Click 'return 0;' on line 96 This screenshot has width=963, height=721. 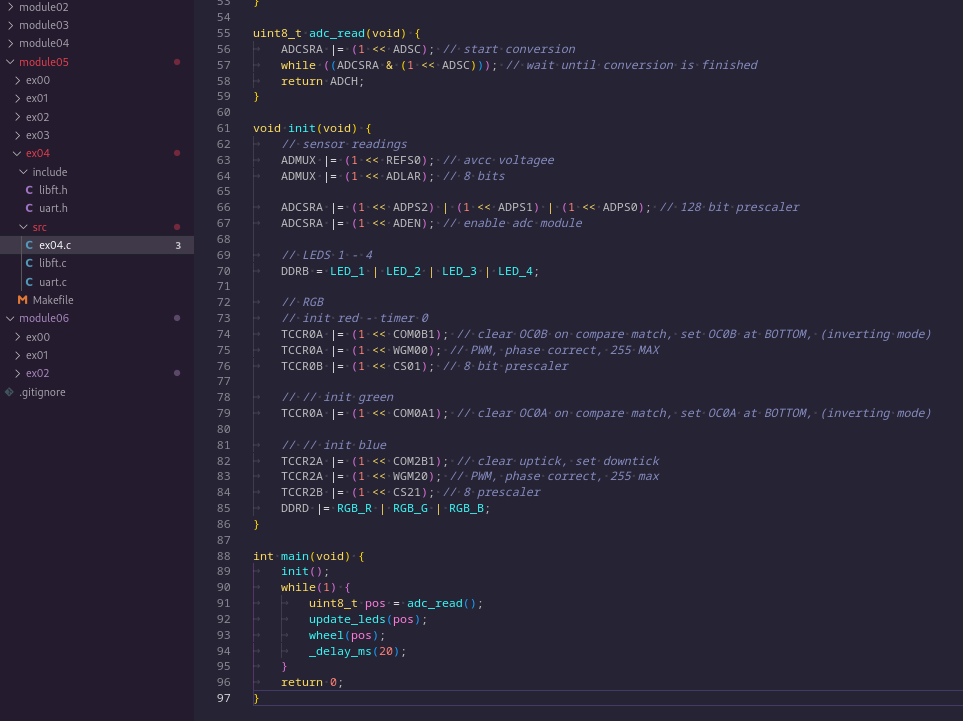coord(312,682)
